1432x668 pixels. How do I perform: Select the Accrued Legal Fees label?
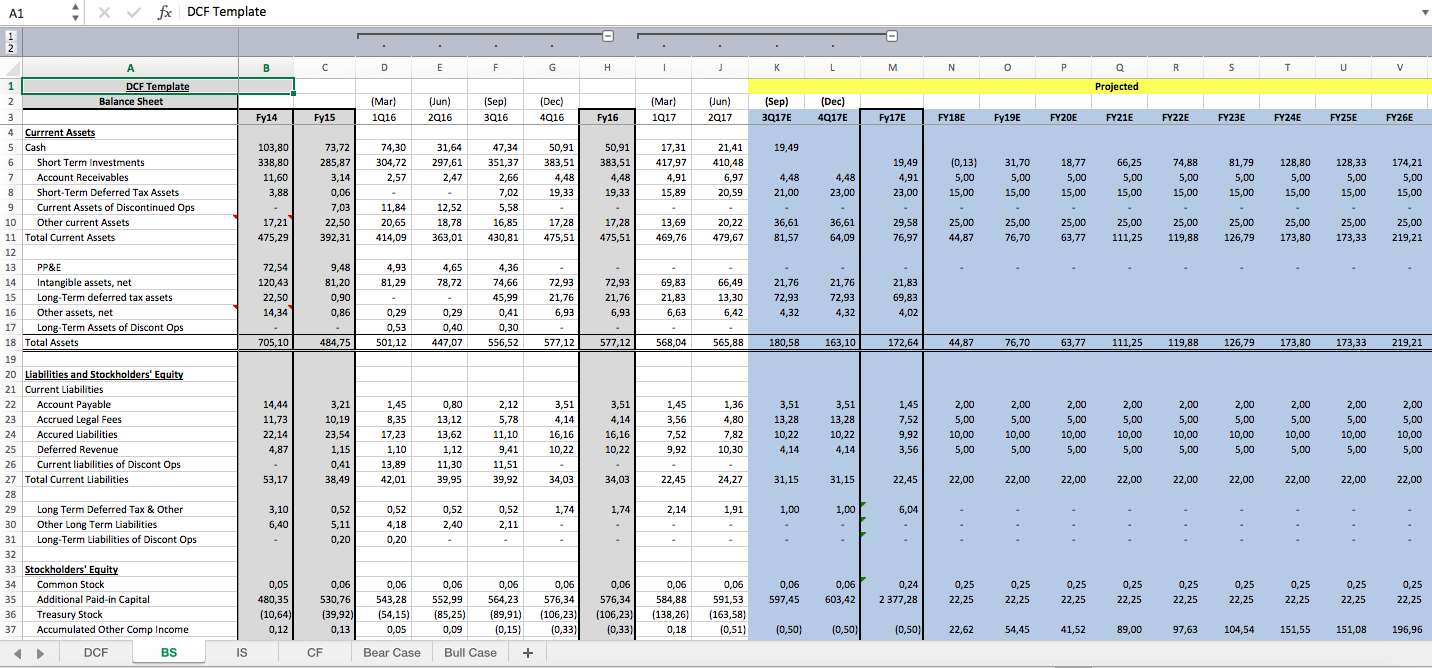(x=79, y=420)
